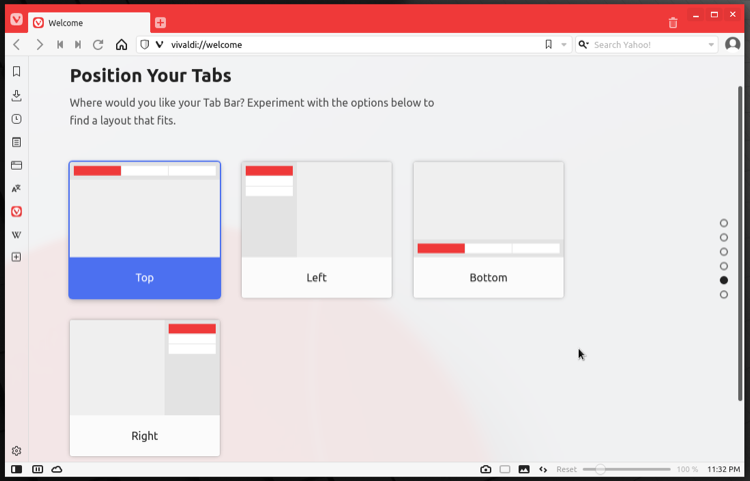Screen dimensions: 750x481
Task: Open the Bookmarks panel
Action: [16, 71]
